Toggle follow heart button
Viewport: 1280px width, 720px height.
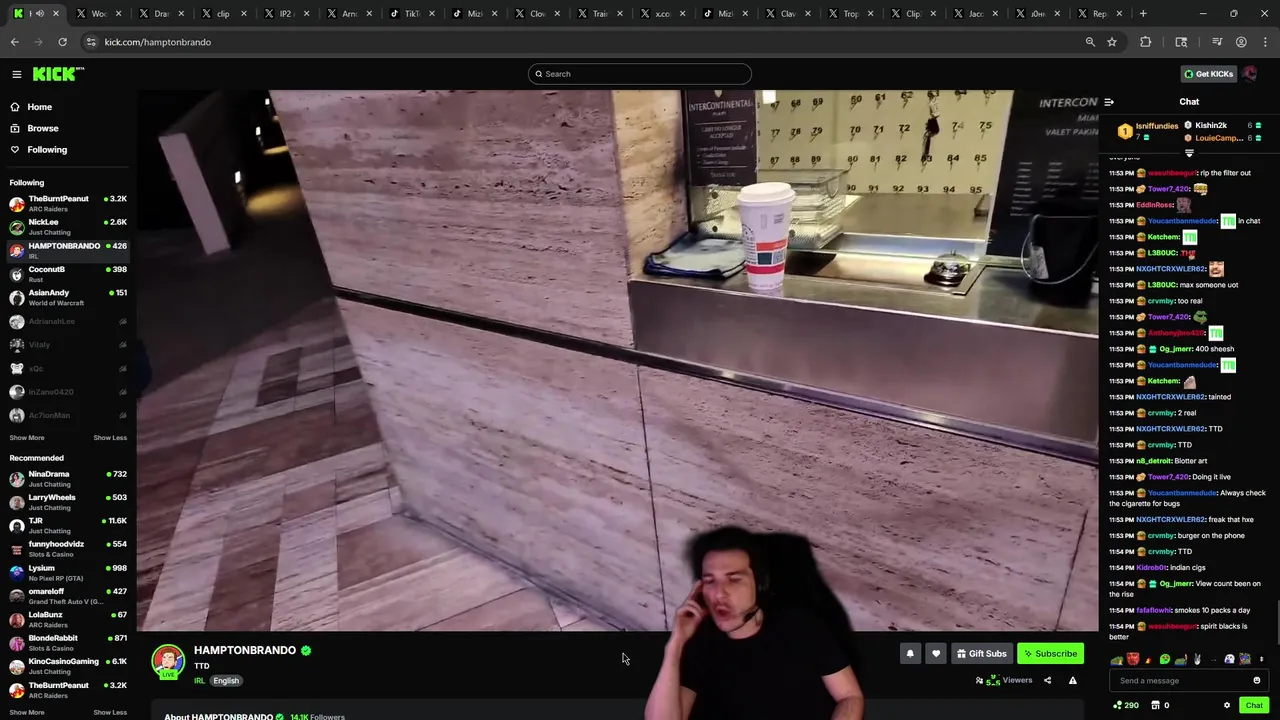(x=936, y=654)
